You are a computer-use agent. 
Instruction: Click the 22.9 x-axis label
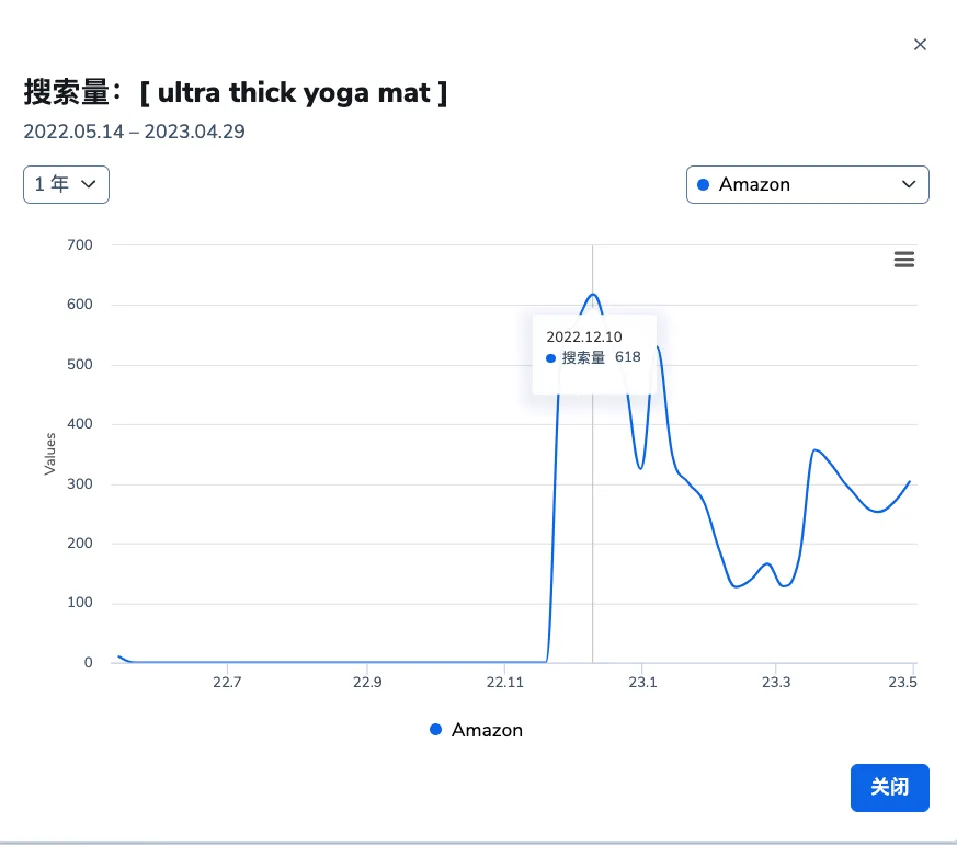tap(367, 682)
